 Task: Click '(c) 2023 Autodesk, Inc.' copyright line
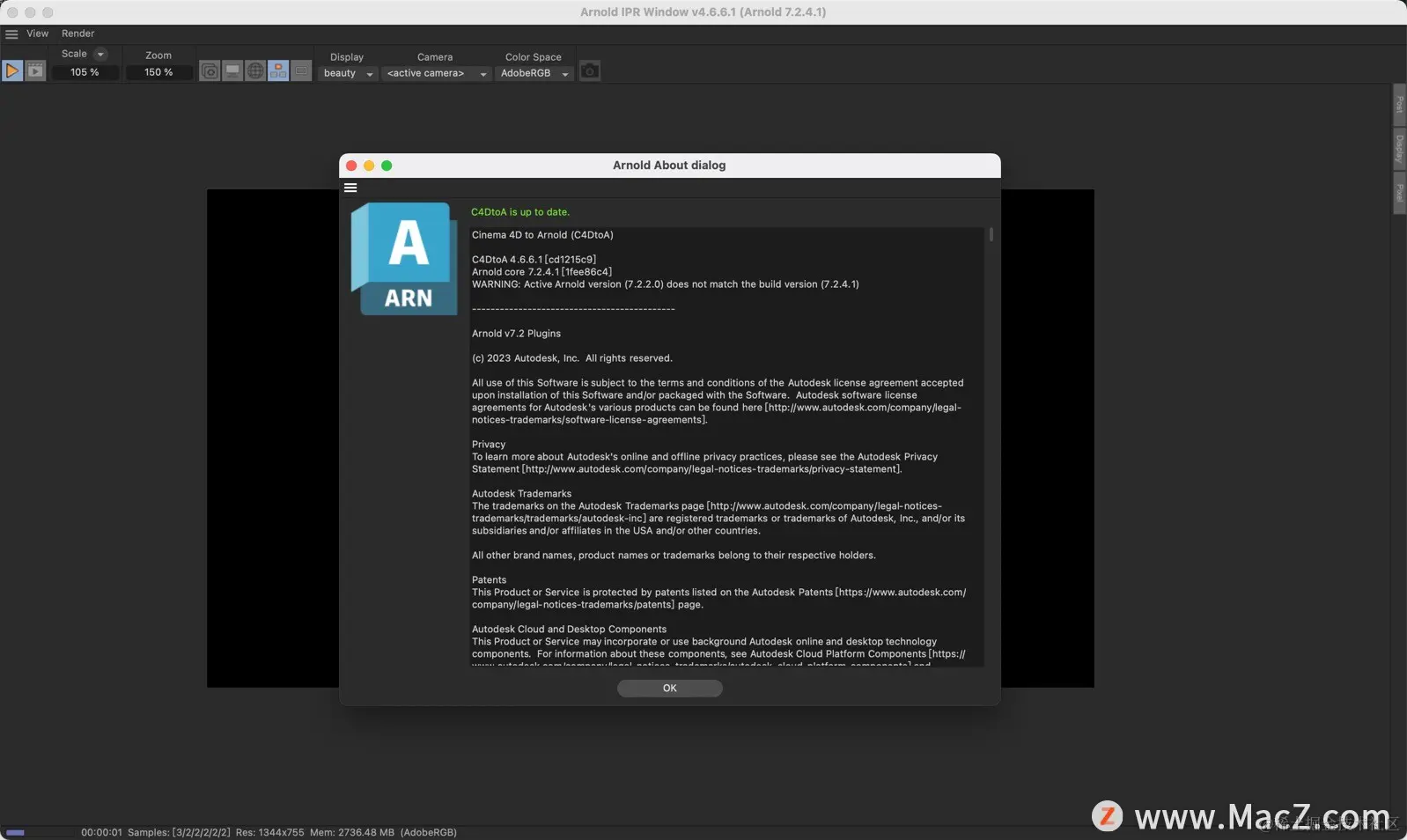click(x=571, y=358)
